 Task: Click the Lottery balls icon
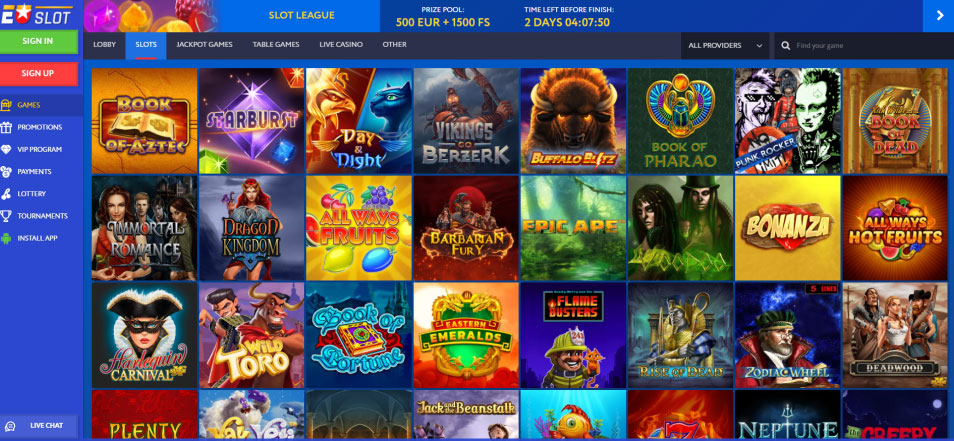[6, 193]
